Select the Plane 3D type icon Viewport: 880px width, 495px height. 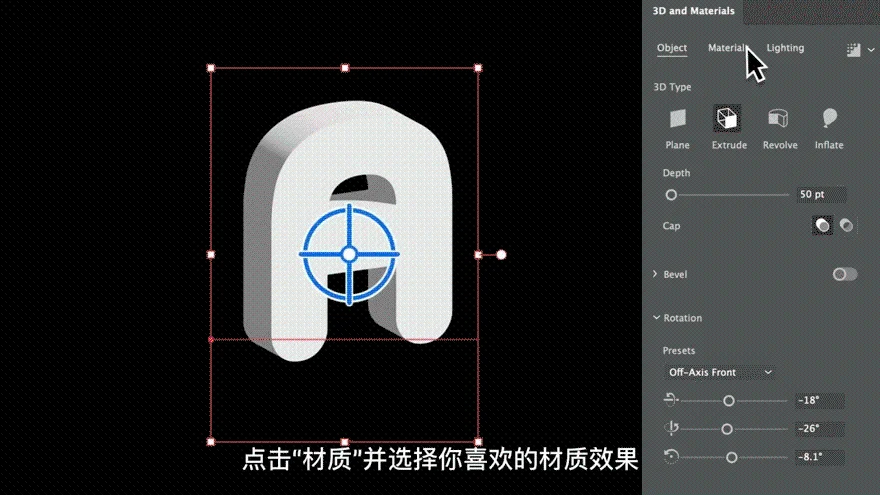[677, 118]
